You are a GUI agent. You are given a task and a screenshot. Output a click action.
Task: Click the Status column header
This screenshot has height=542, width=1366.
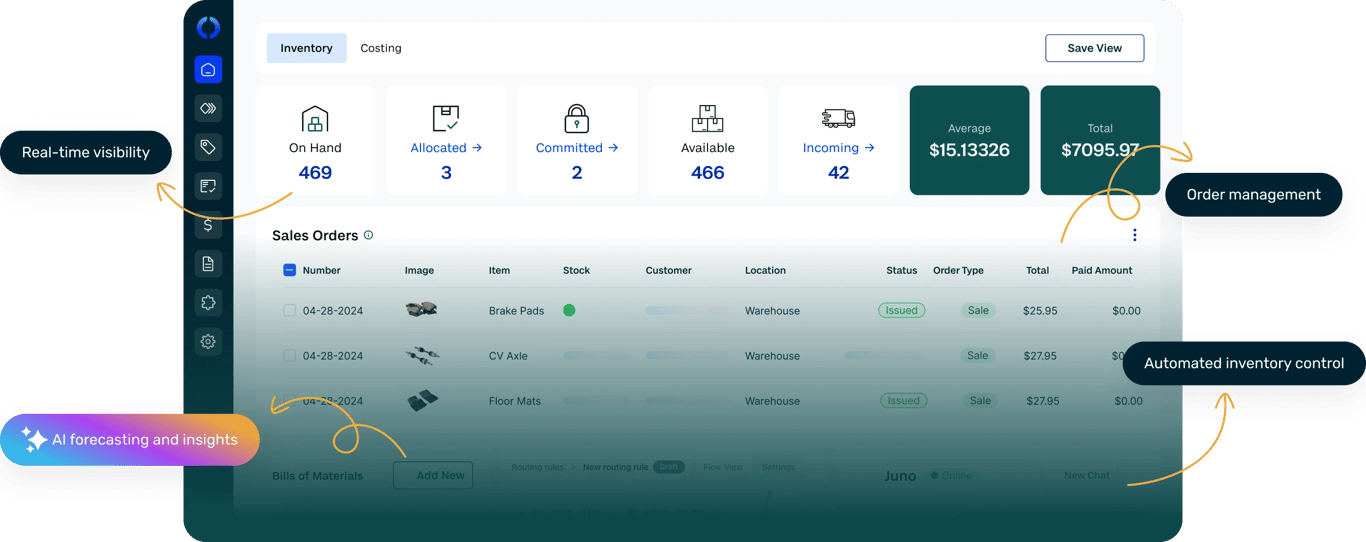(x=901, y=270)
